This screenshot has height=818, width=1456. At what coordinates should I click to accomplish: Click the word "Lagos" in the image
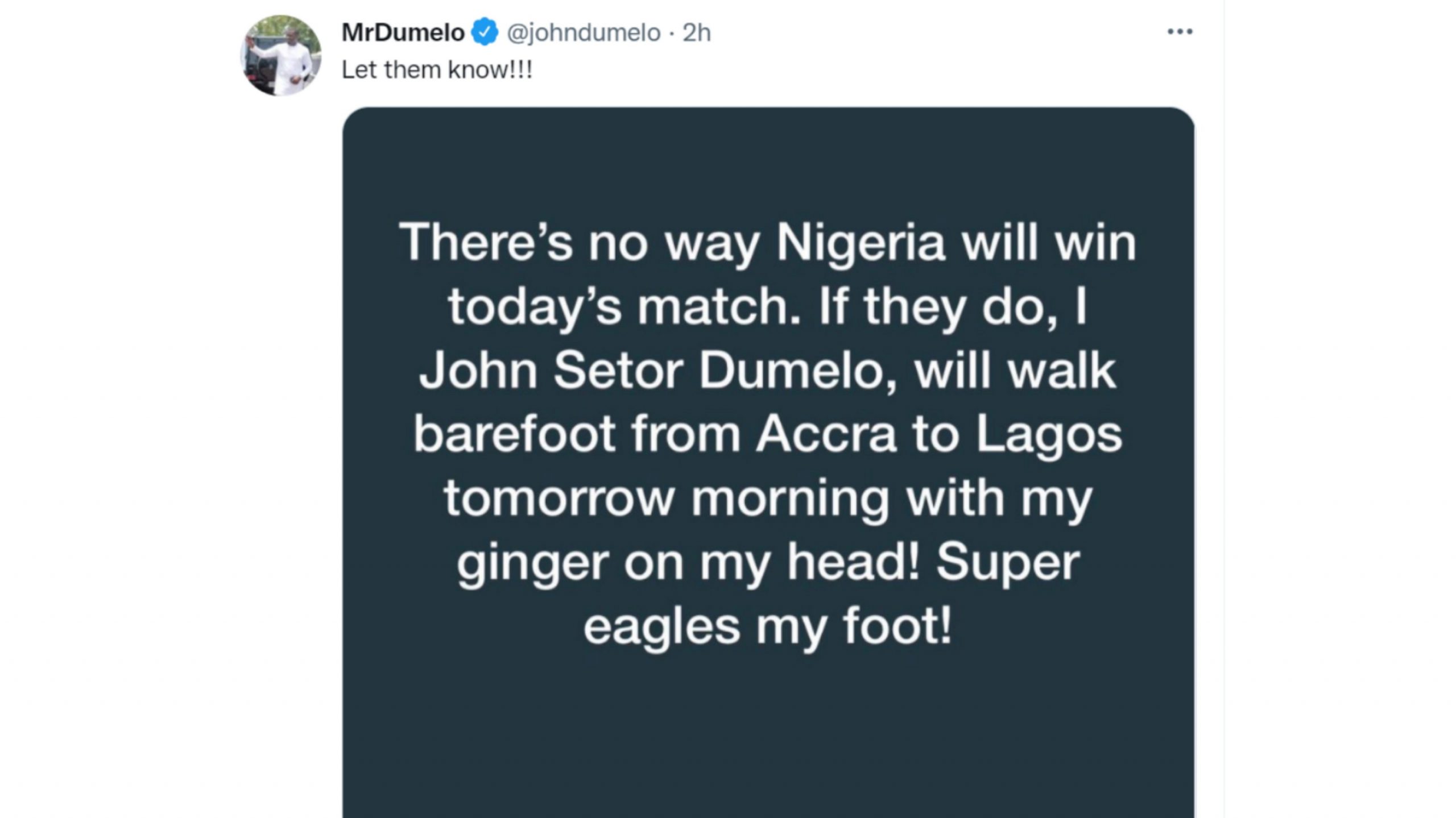(x=1049, y=435)
